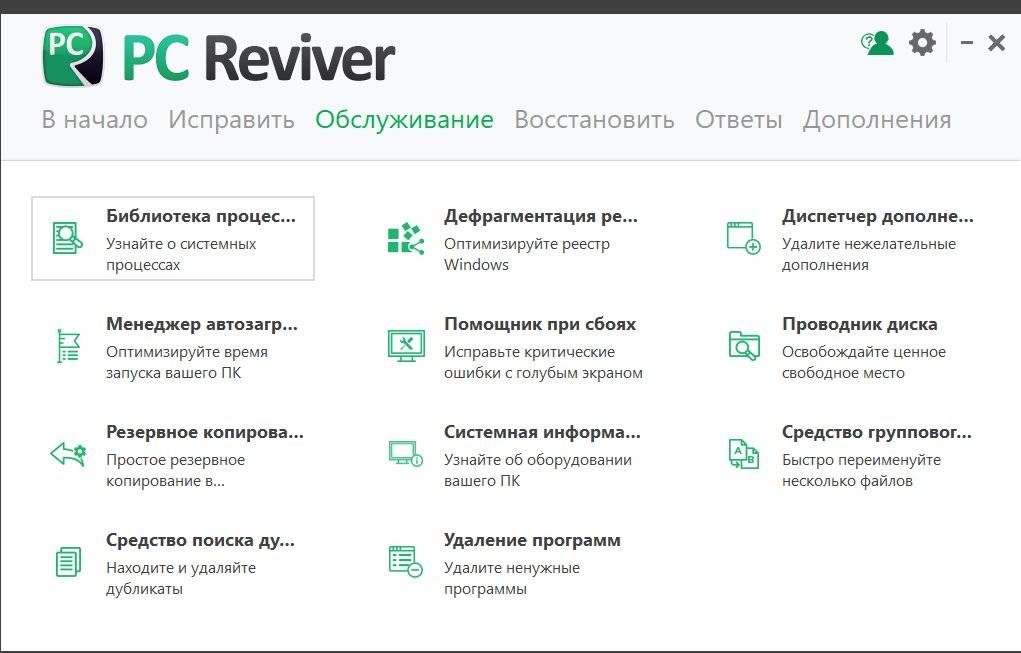Screen dimensions: 1021x653
Task: Open the Дополнения tab
Action: click(x=877, y=120)
